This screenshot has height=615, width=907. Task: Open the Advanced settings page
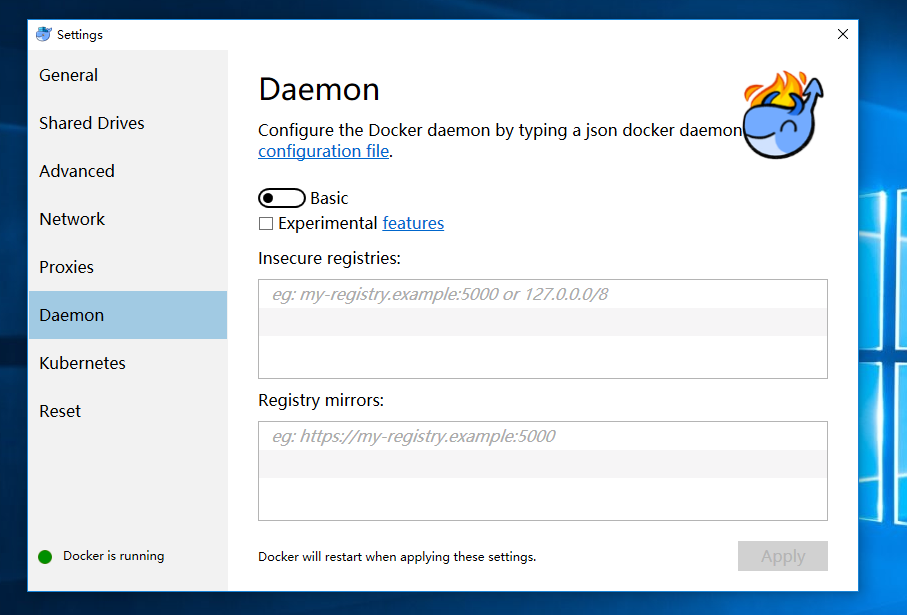[127, 171]
